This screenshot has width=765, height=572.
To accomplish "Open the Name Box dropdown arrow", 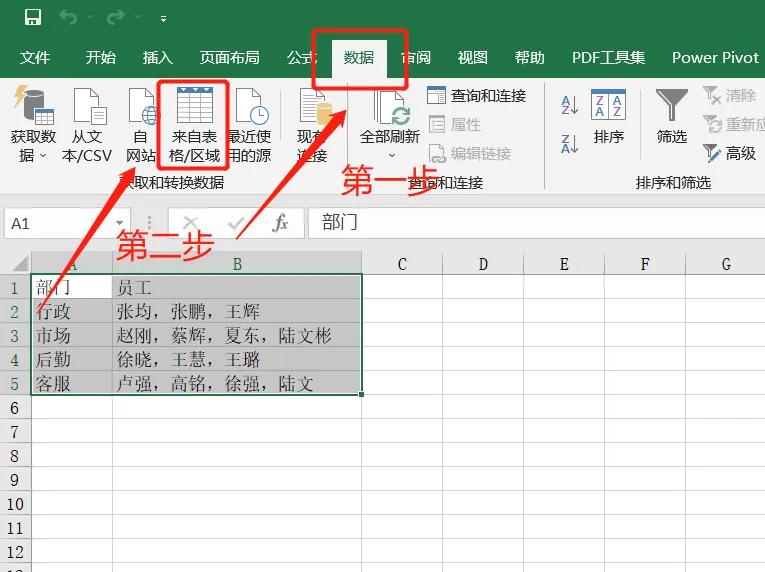I will point(120,223).
